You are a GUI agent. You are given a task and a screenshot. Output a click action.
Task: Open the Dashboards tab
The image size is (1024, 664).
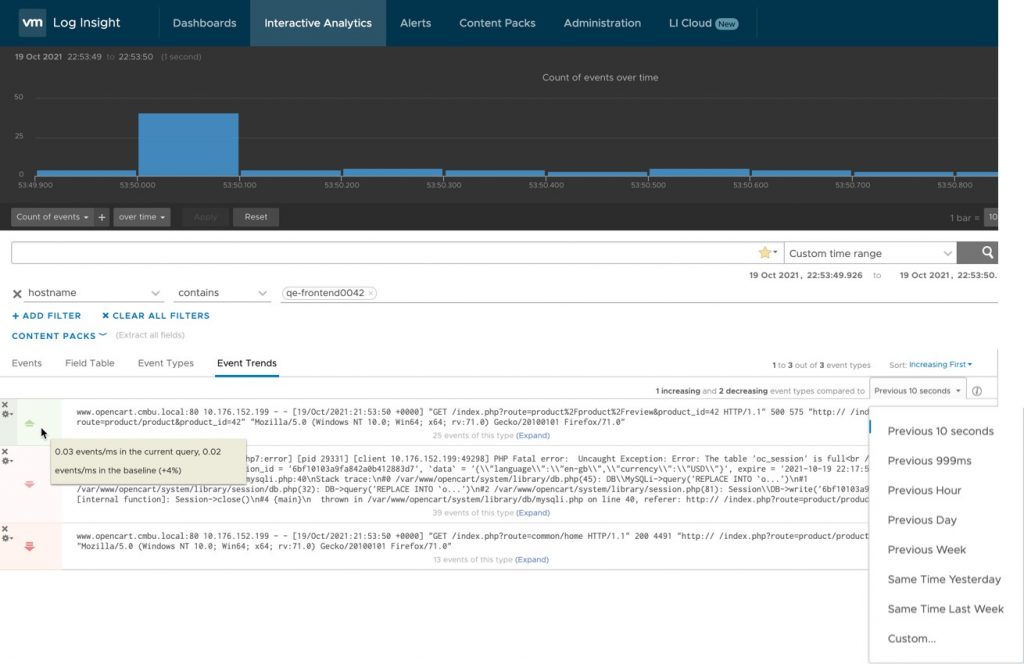[x=204, y=23]
